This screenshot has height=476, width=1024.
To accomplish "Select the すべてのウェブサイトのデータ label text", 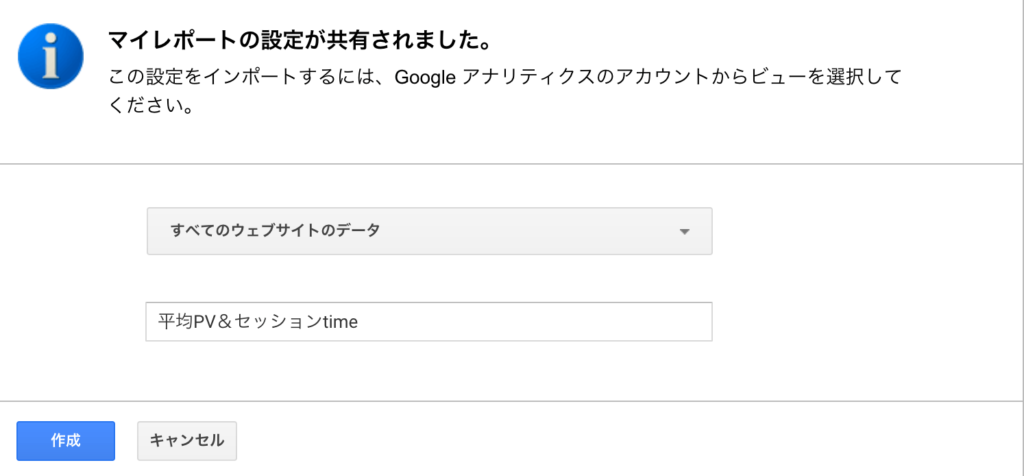I will (275, 230).
